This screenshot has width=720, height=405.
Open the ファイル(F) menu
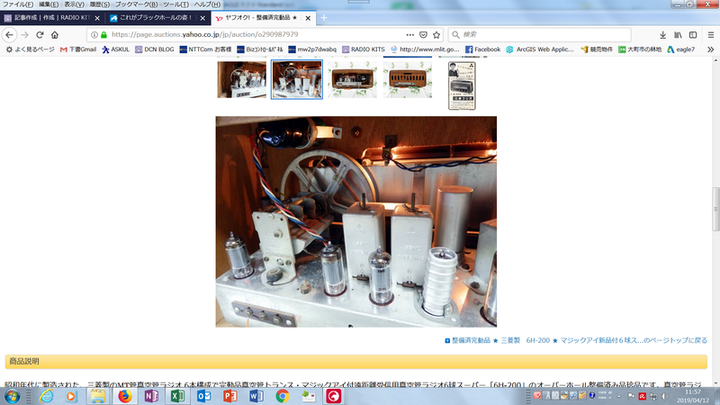(18, 4)
